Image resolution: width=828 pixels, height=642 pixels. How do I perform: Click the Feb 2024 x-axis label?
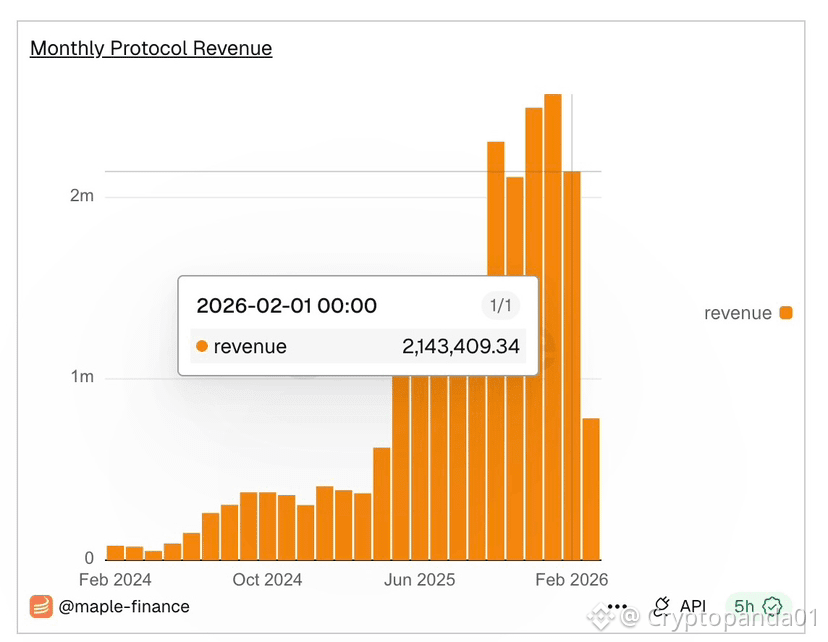click(115, 580)
